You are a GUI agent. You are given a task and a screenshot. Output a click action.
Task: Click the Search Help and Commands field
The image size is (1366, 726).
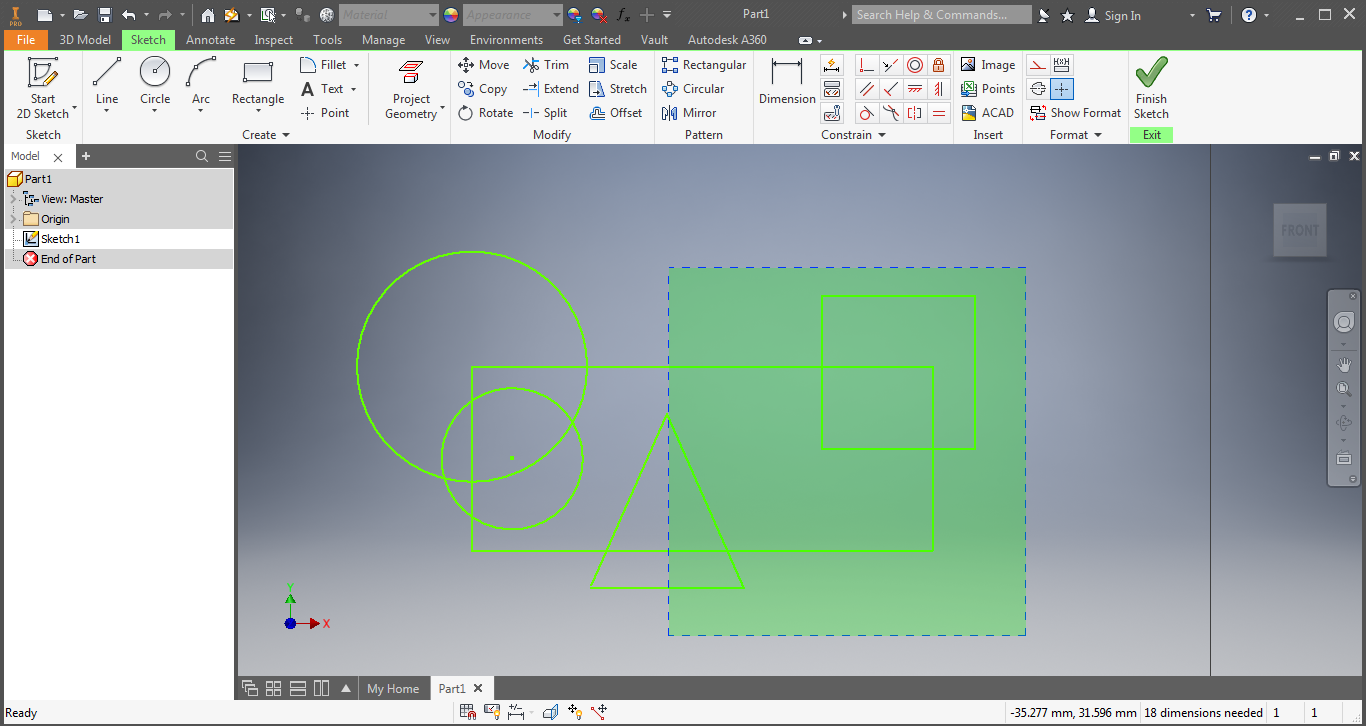(941, 15)
